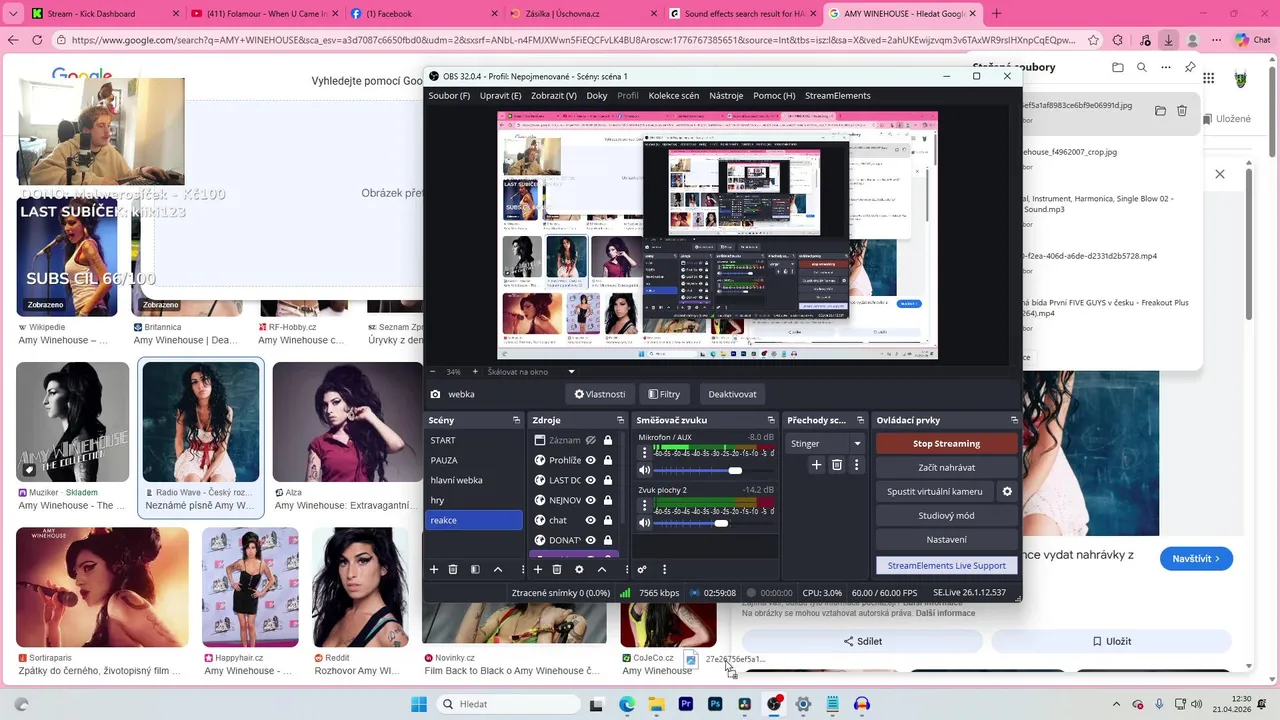Unlock the Záznam source using the lock icon

coord(608,440)
